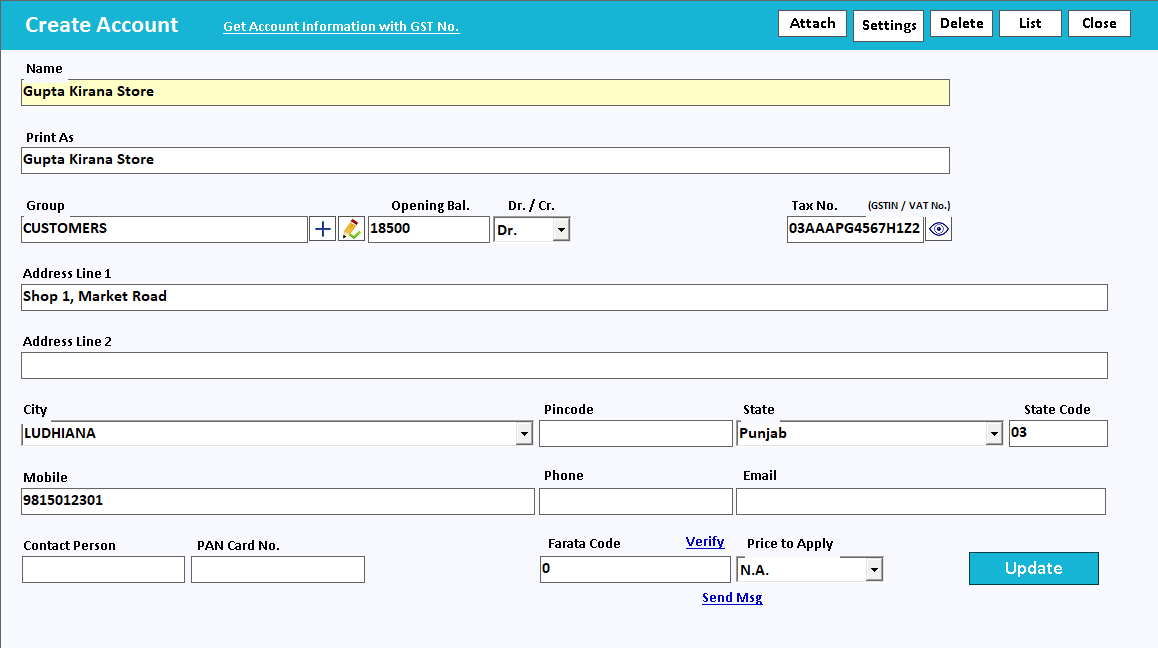Click the Contact Person field
Image resolution: width=1158 pixels, height=648 pixels.
point(103,570)
